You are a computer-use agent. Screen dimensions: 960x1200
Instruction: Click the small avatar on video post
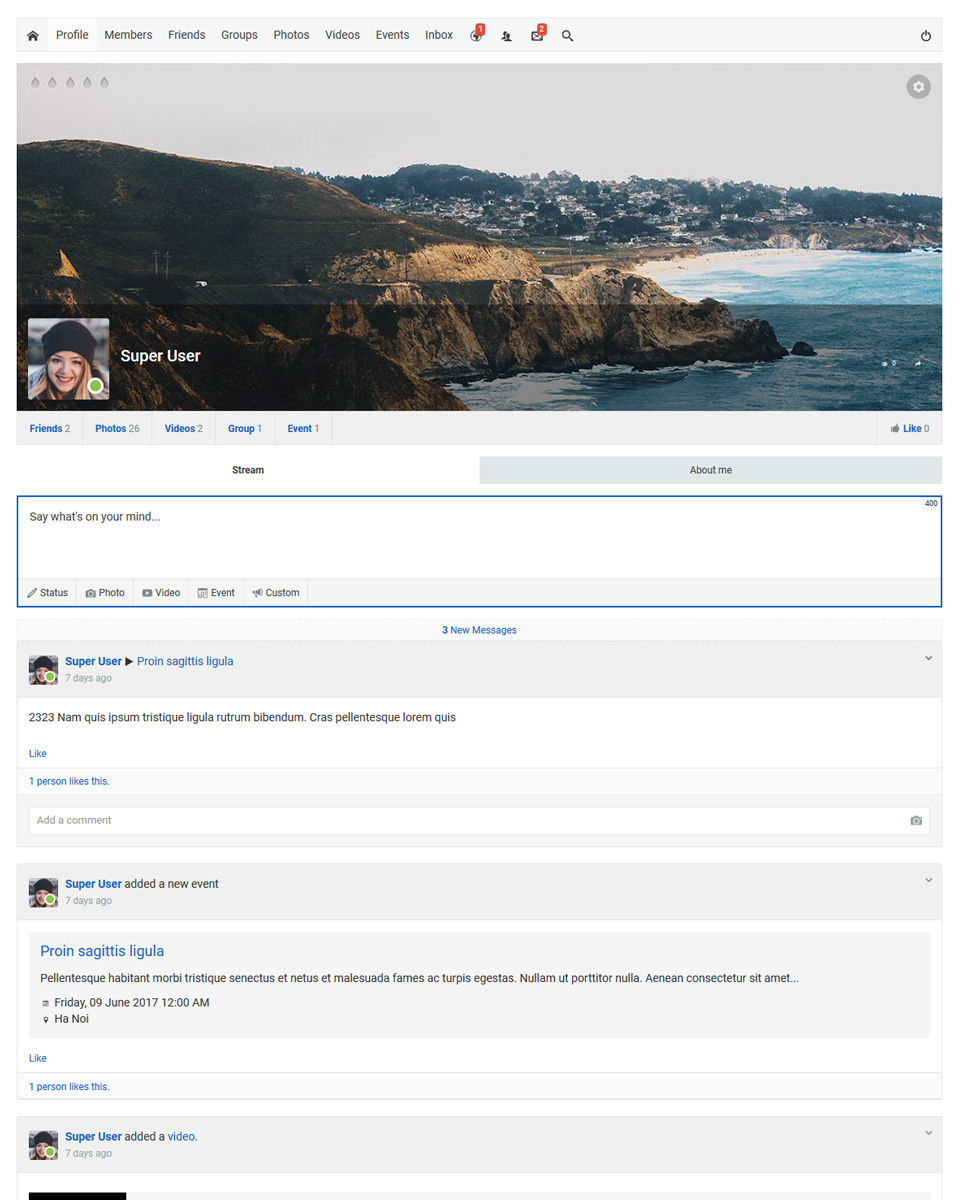point(43,1146)
